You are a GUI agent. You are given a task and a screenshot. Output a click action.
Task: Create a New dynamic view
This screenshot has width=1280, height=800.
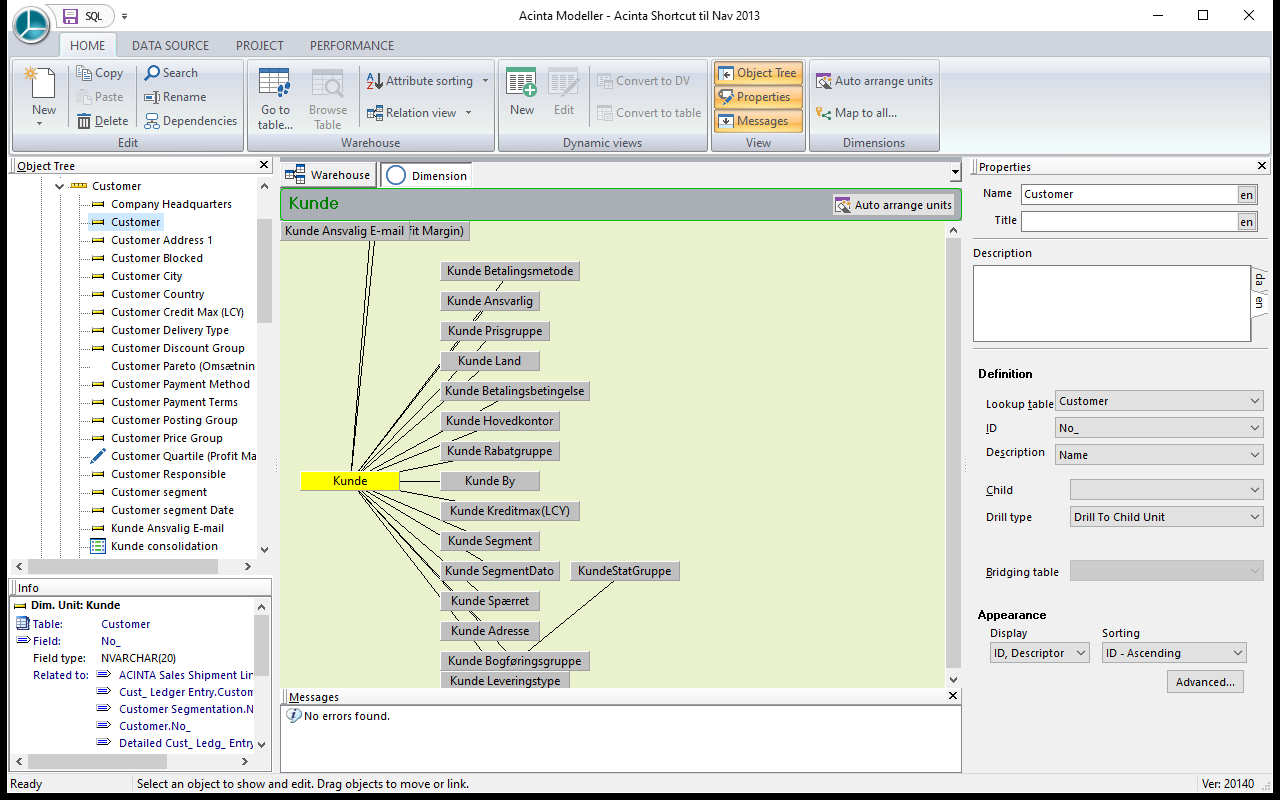coord(522,92)
